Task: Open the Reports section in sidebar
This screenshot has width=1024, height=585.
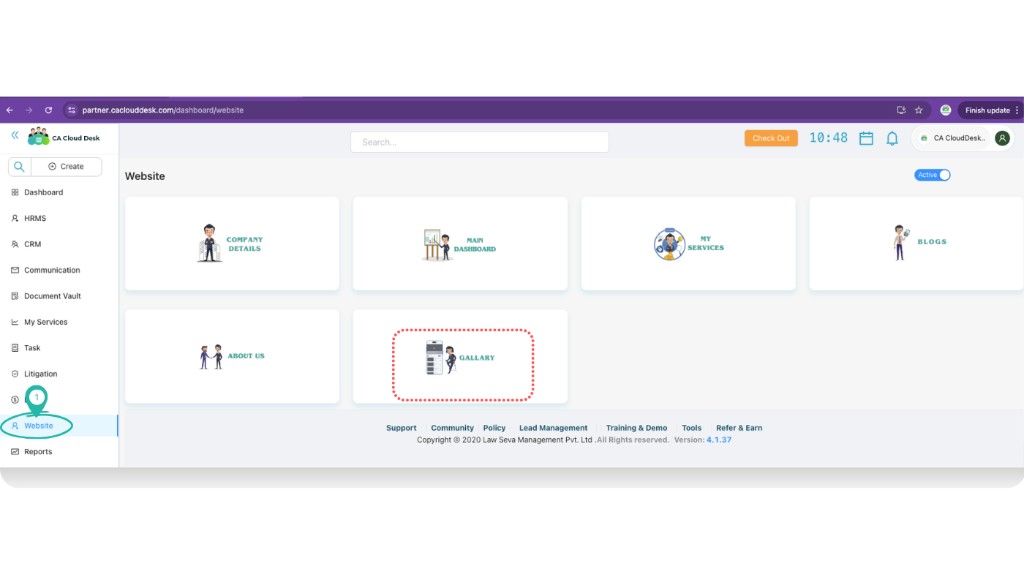Action: [38, 451]
